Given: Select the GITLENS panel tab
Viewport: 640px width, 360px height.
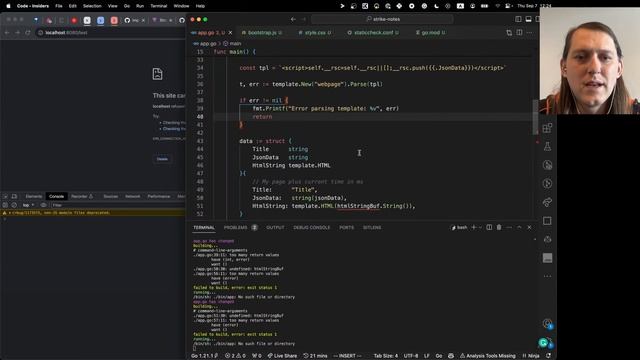Looking at the screenshot, I should 372,228.
